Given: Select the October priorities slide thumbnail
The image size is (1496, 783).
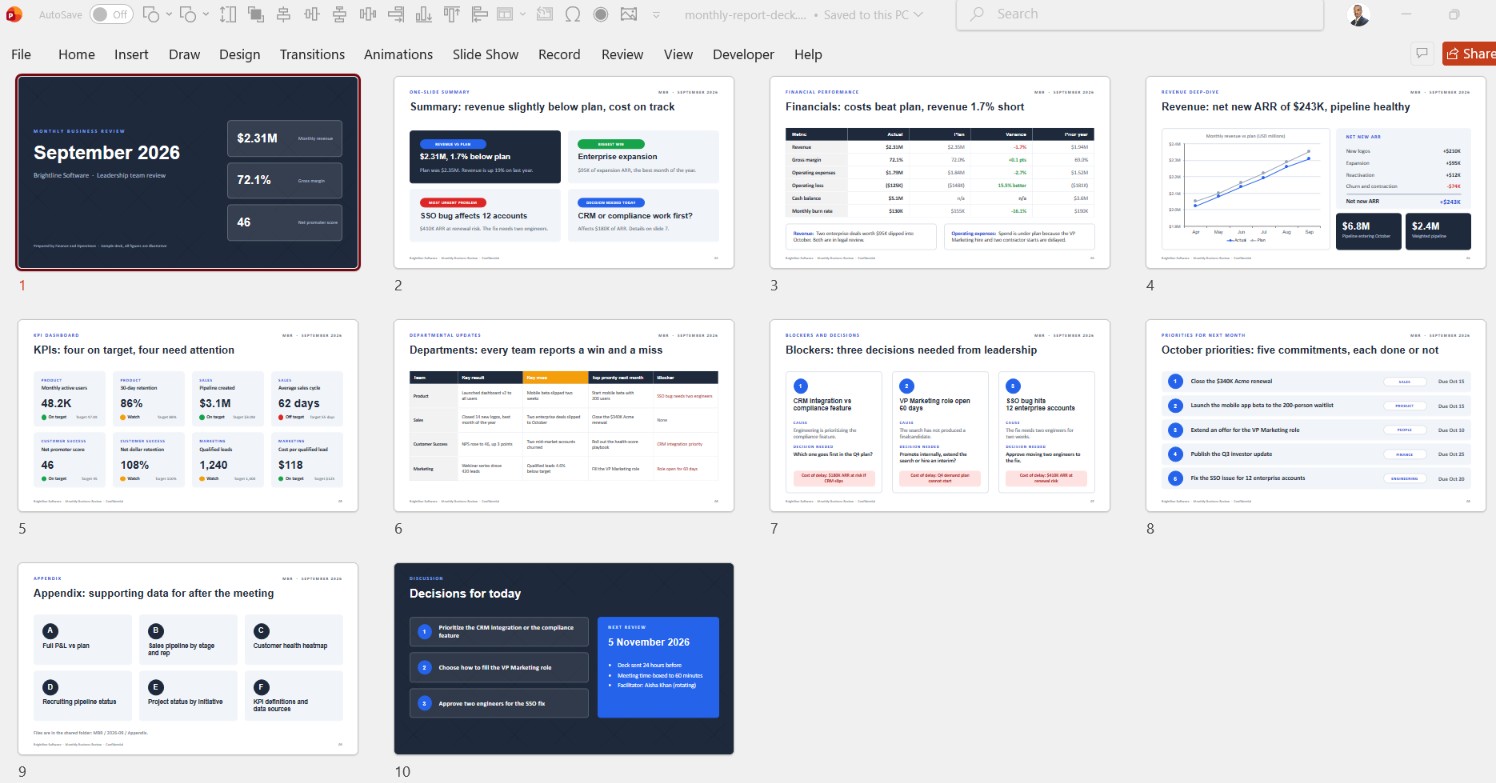Looking at the screenshot, I should (x=1315, y=415).
